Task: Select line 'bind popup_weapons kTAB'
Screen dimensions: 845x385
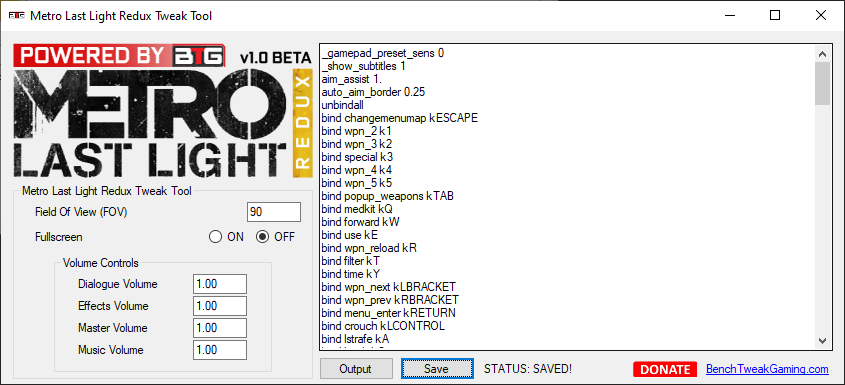Action: pyautogui.click(x=387, y=196)
